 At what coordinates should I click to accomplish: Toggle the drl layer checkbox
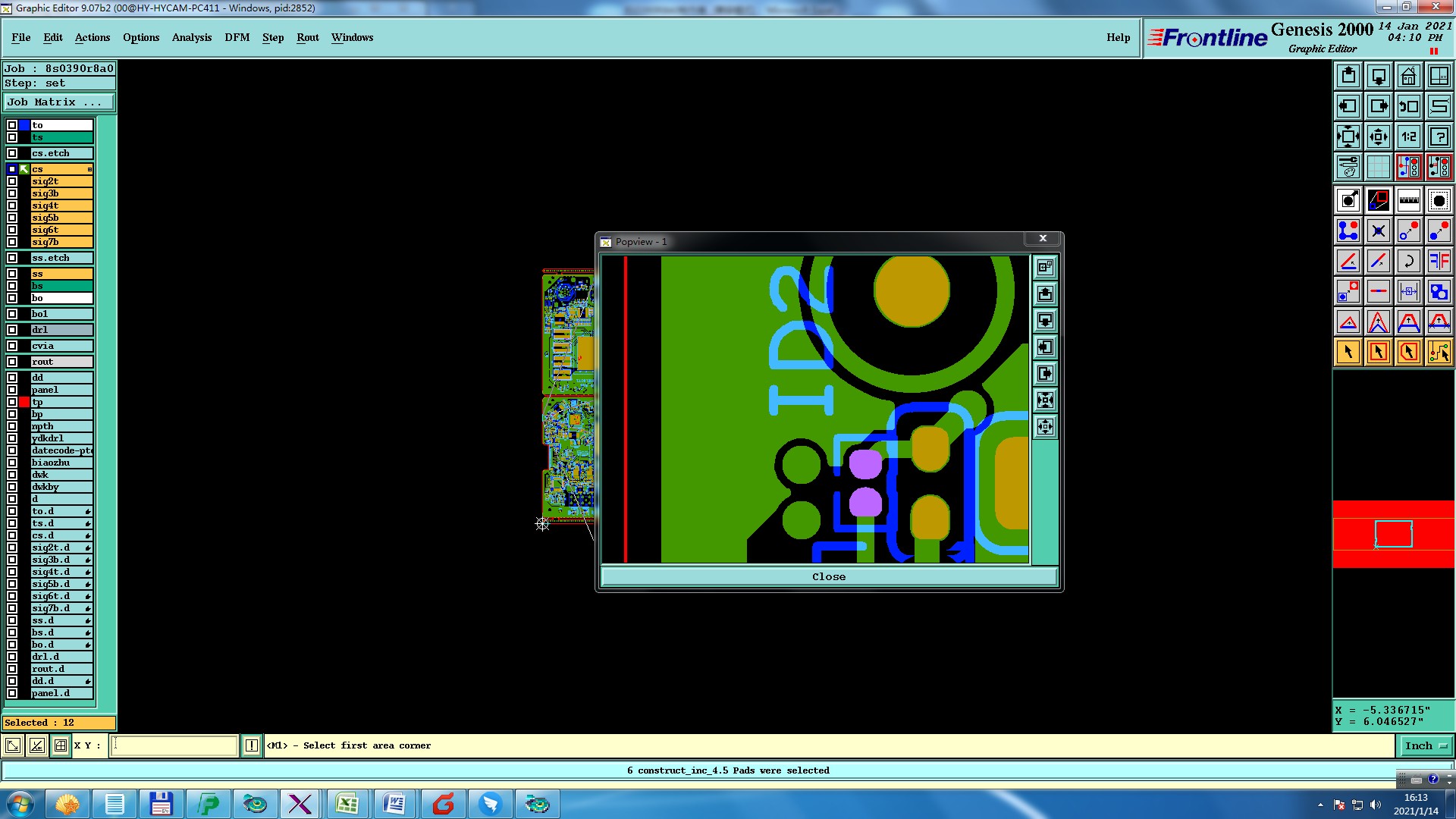12,330
